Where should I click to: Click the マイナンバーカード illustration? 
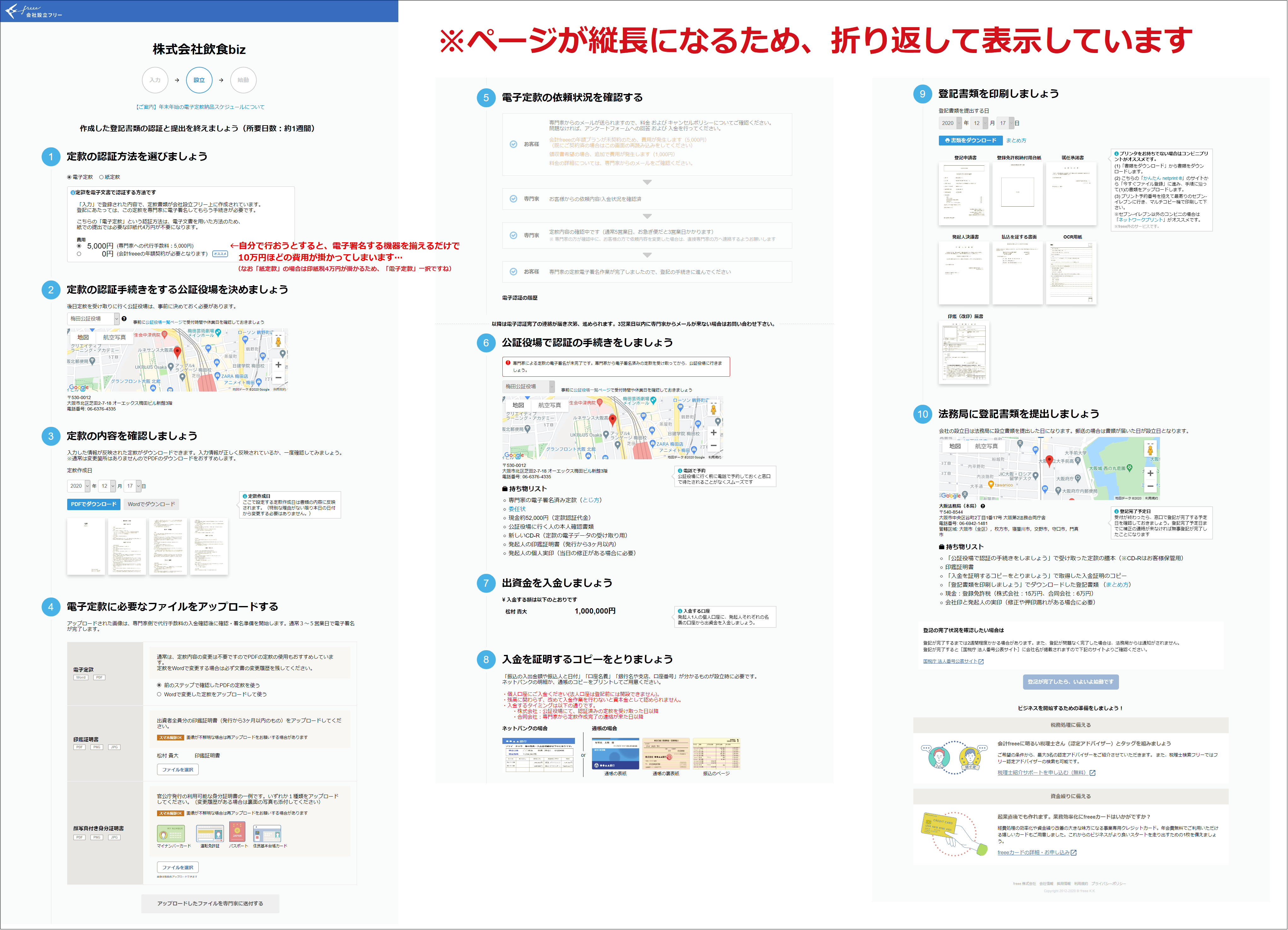pos(170,833)
